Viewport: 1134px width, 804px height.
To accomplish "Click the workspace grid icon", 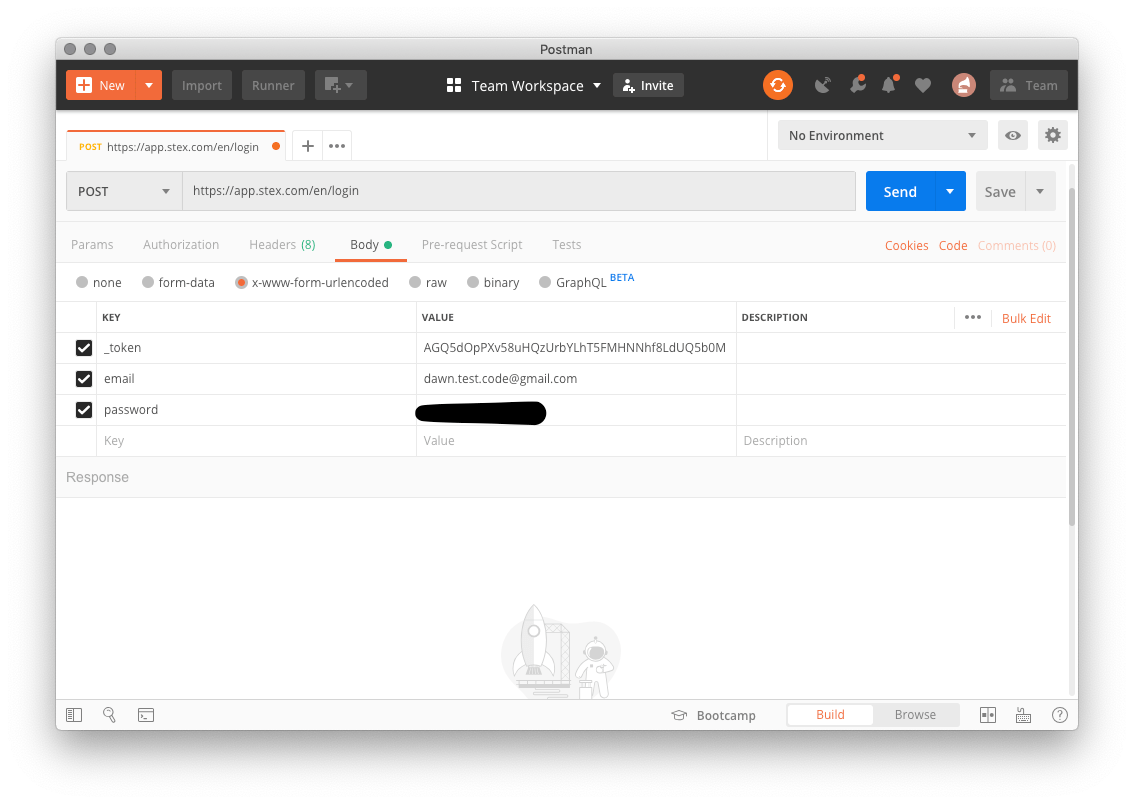I will [x=453, y=85].
